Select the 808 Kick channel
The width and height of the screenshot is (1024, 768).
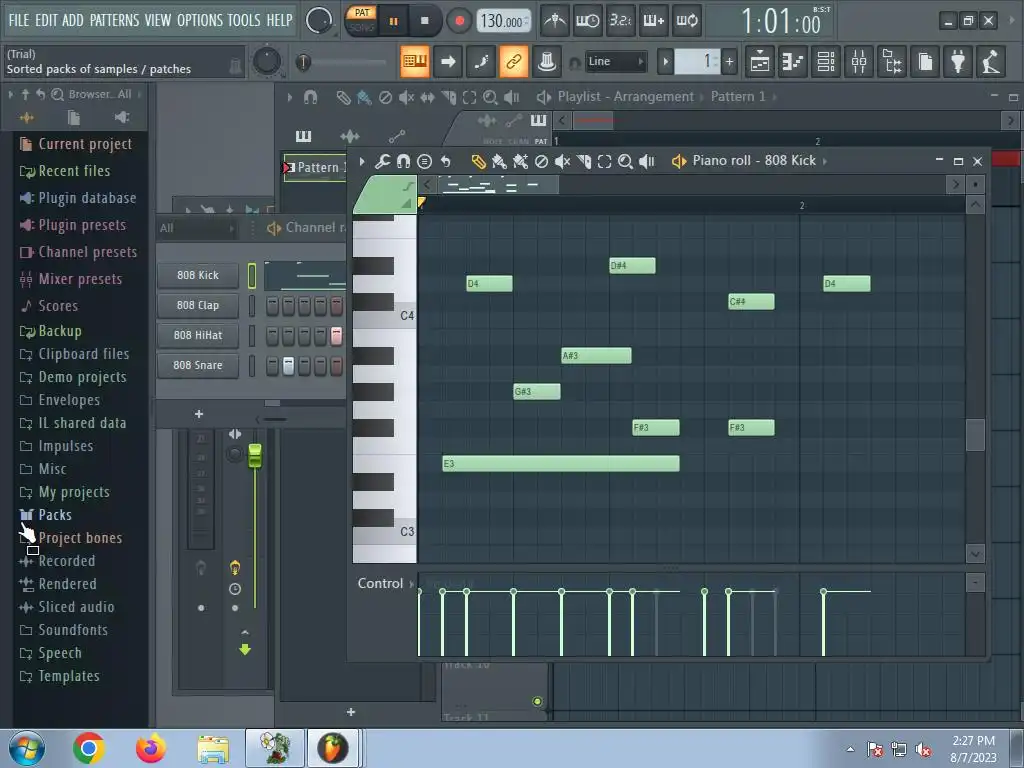click(x=198, y=275)
